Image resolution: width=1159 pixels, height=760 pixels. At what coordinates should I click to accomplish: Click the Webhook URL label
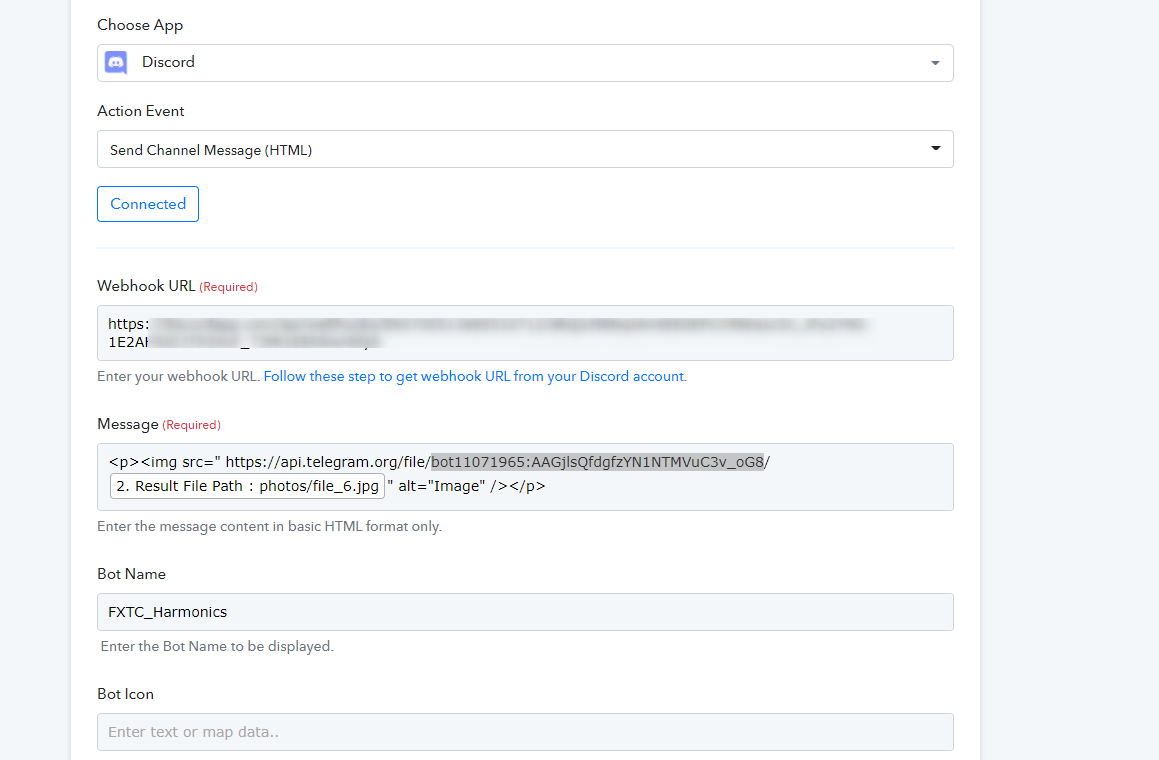146,286
